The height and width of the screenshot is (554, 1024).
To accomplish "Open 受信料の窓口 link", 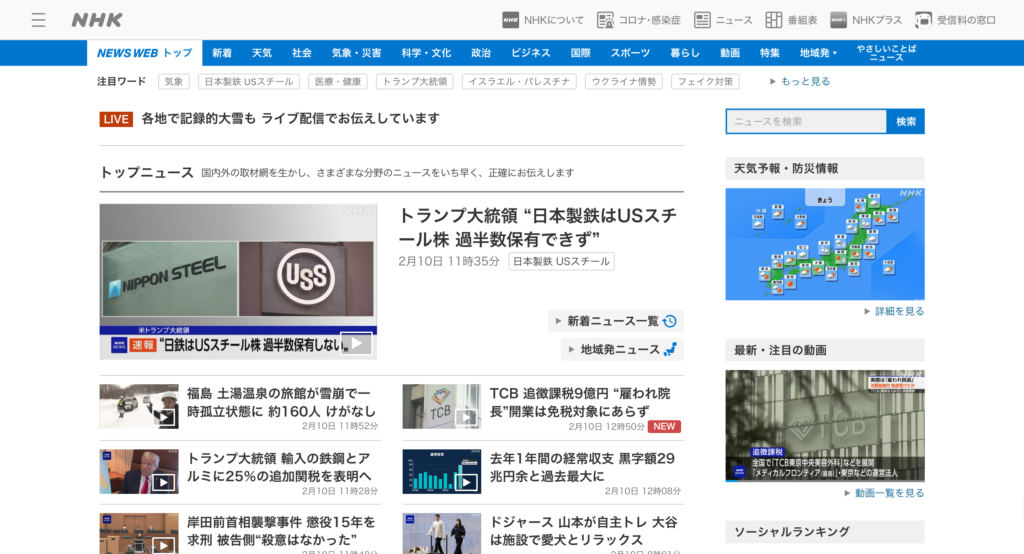I will pyautogui.click(x=955, y=20).
